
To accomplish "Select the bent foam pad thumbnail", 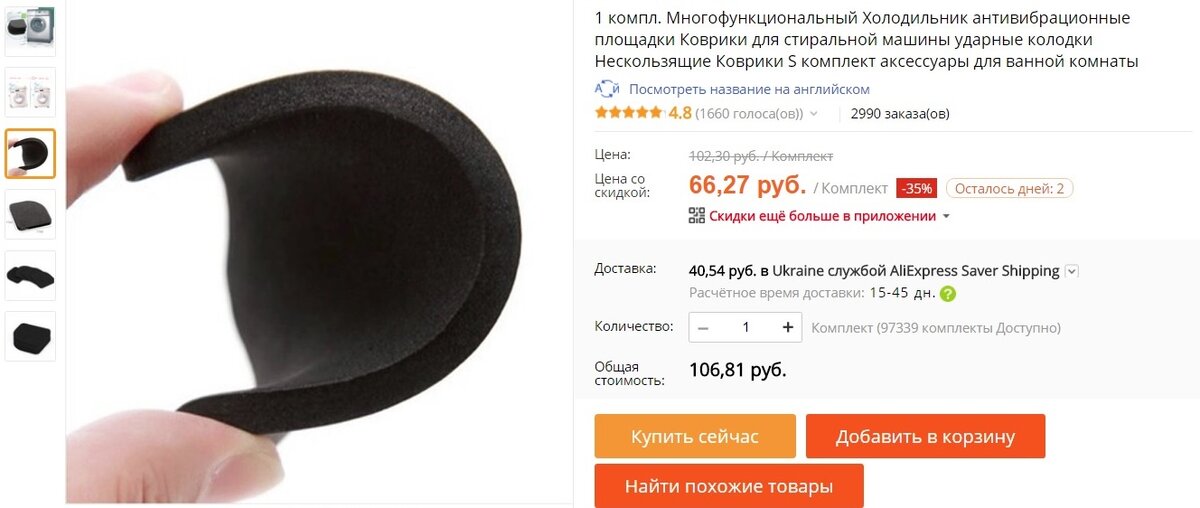I will (31, 153).
